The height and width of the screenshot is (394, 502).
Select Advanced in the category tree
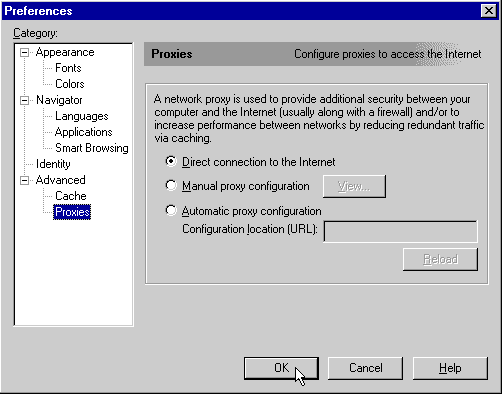coord(60,180)
